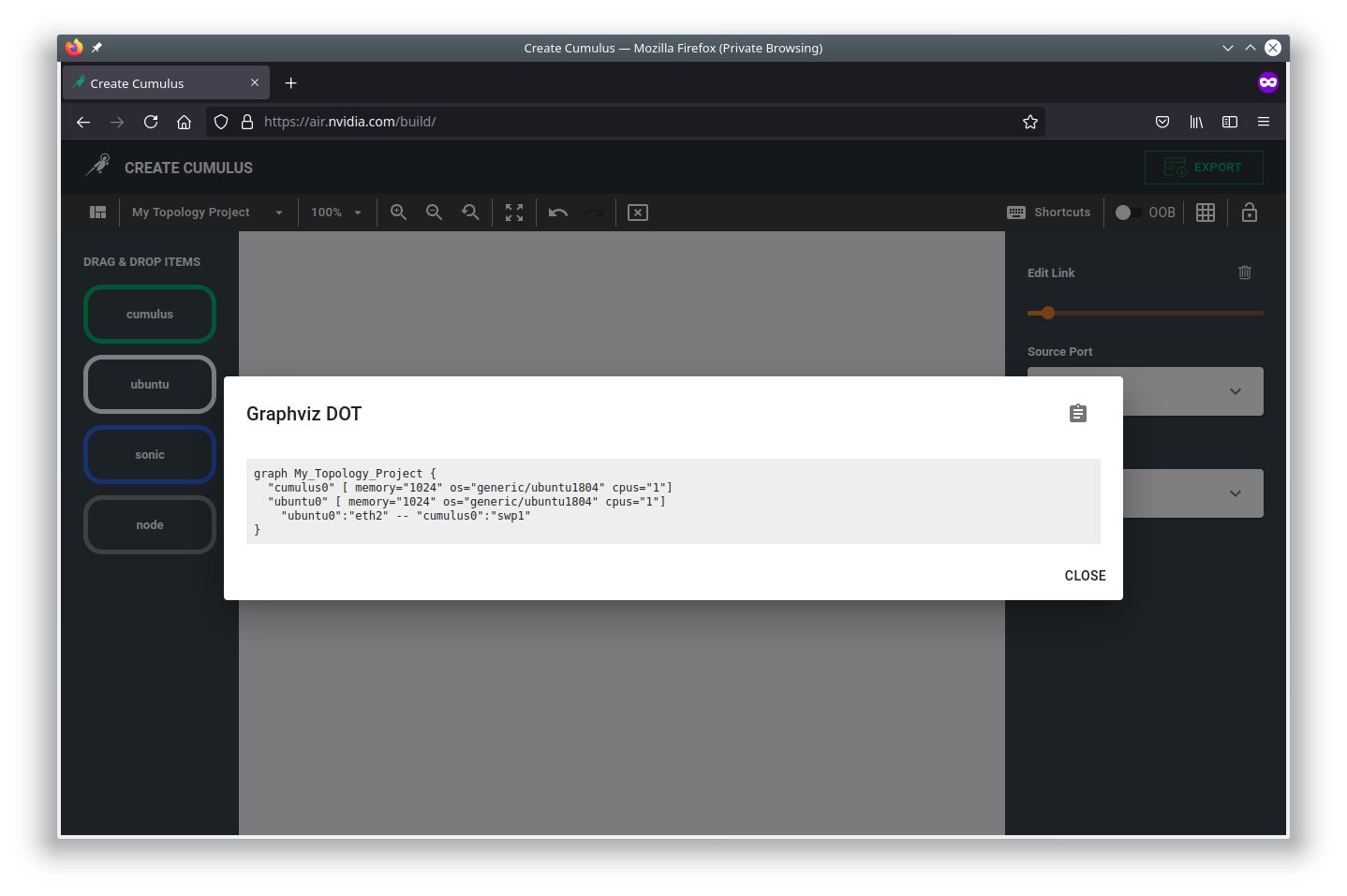Open the Source Port dropdown
Viewport: 1347px width, 896px height.
[1146, 391]
